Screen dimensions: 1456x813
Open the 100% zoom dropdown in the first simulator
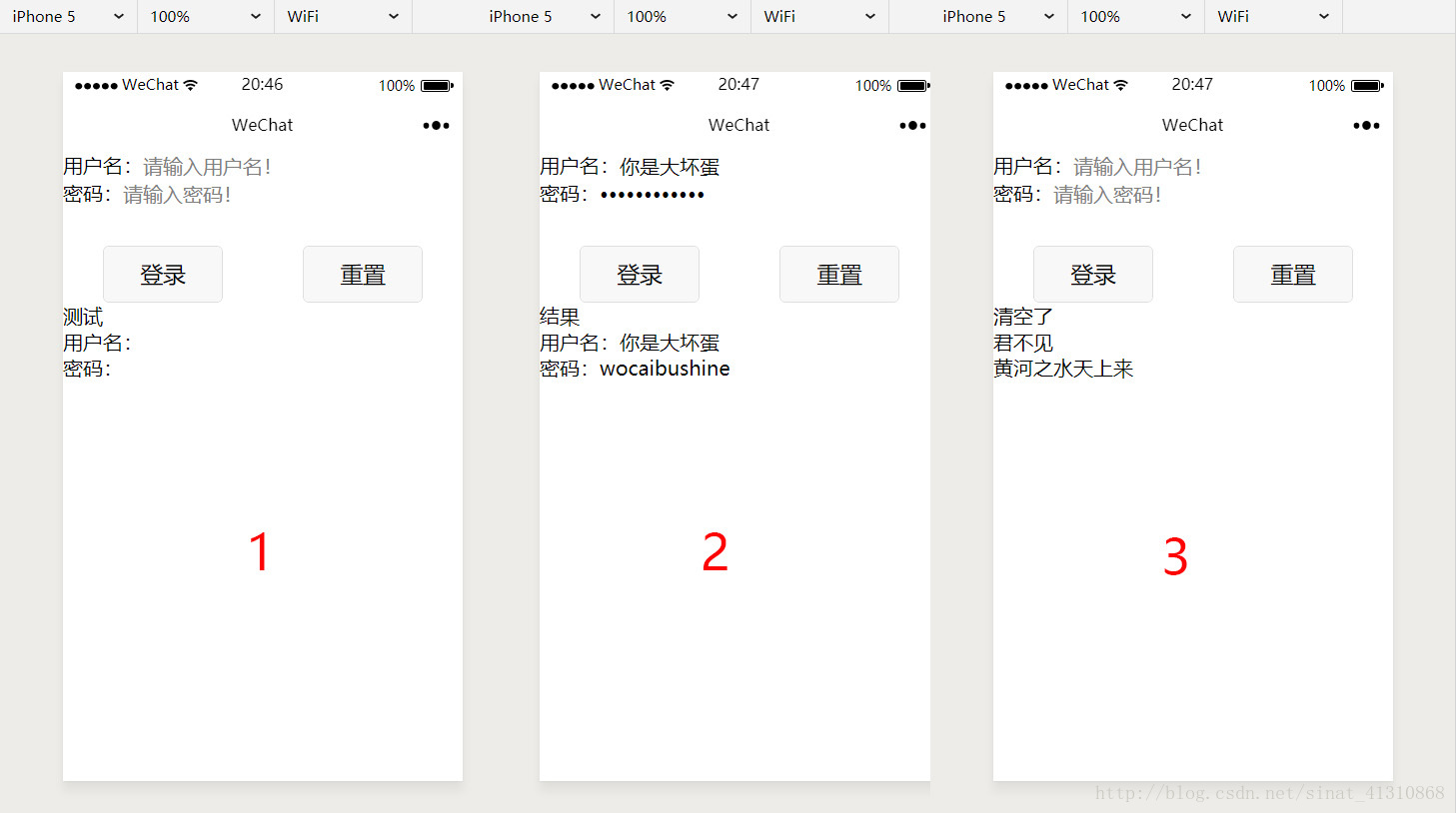205,16
